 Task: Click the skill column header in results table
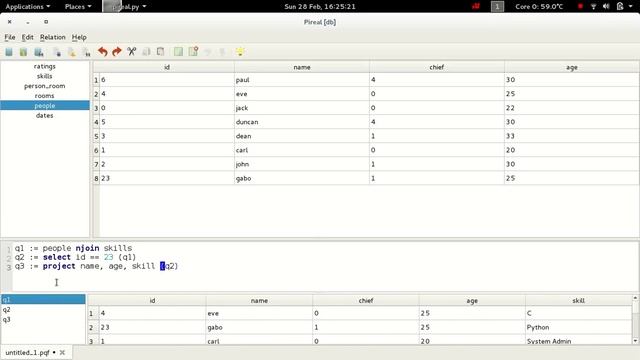click(x=578, y=300)
